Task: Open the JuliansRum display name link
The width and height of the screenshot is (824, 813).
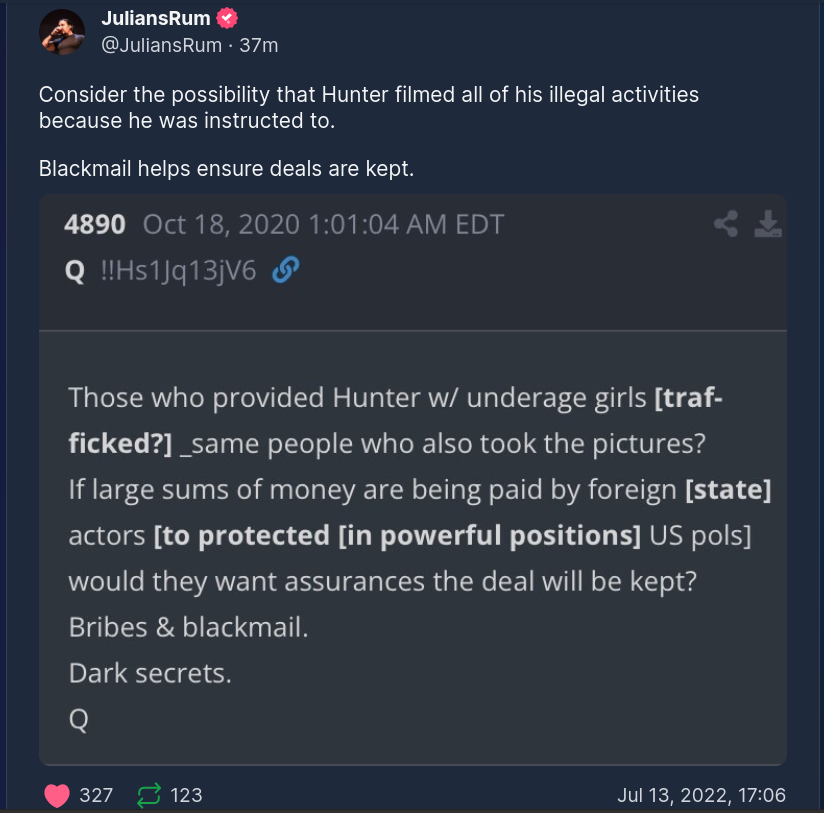Action: tap(157, 19)
